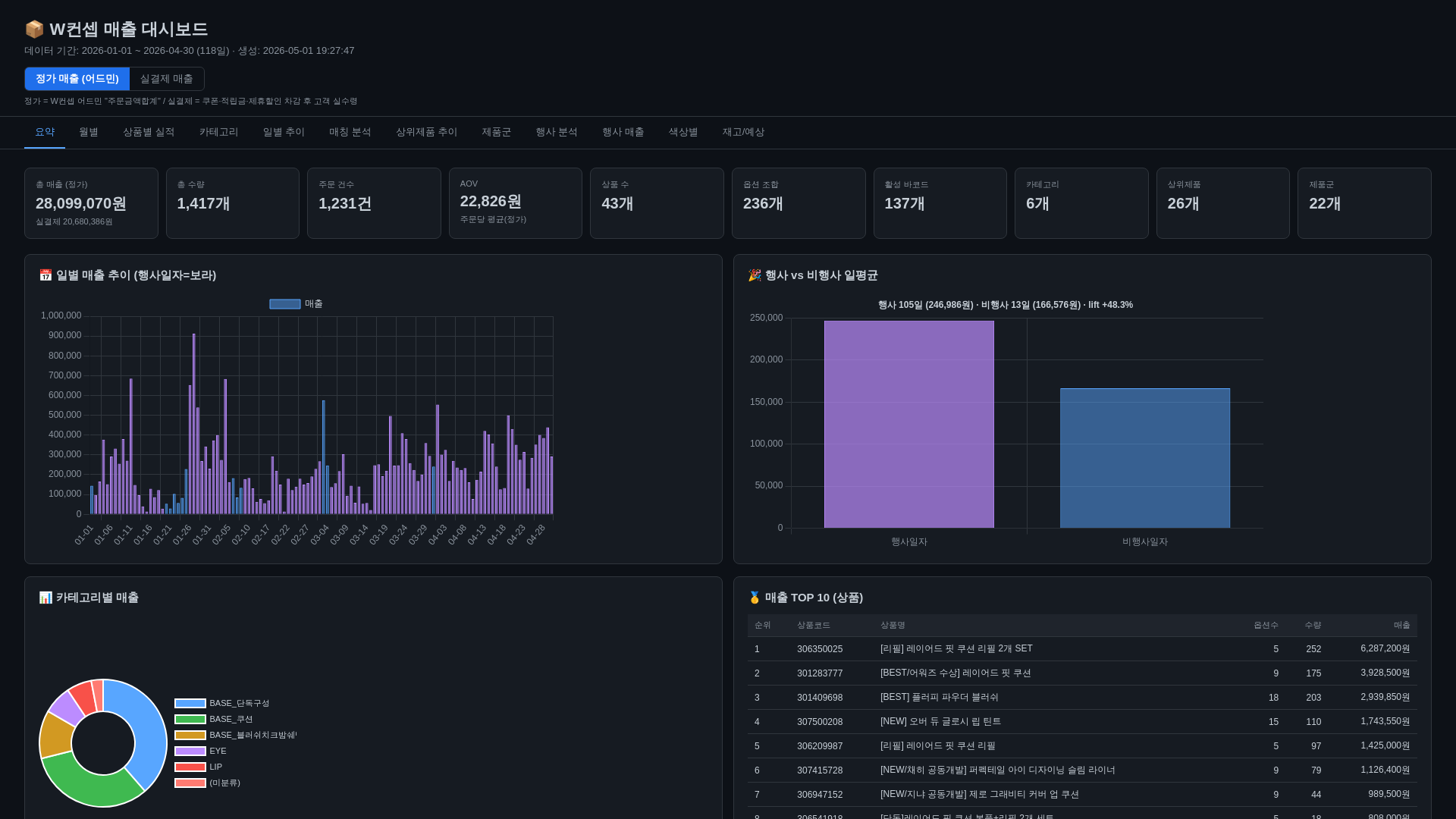The height and width of the screenshot is (819, 1456).
Task: Click product code 306209987
Action: (x=820, y=746)
